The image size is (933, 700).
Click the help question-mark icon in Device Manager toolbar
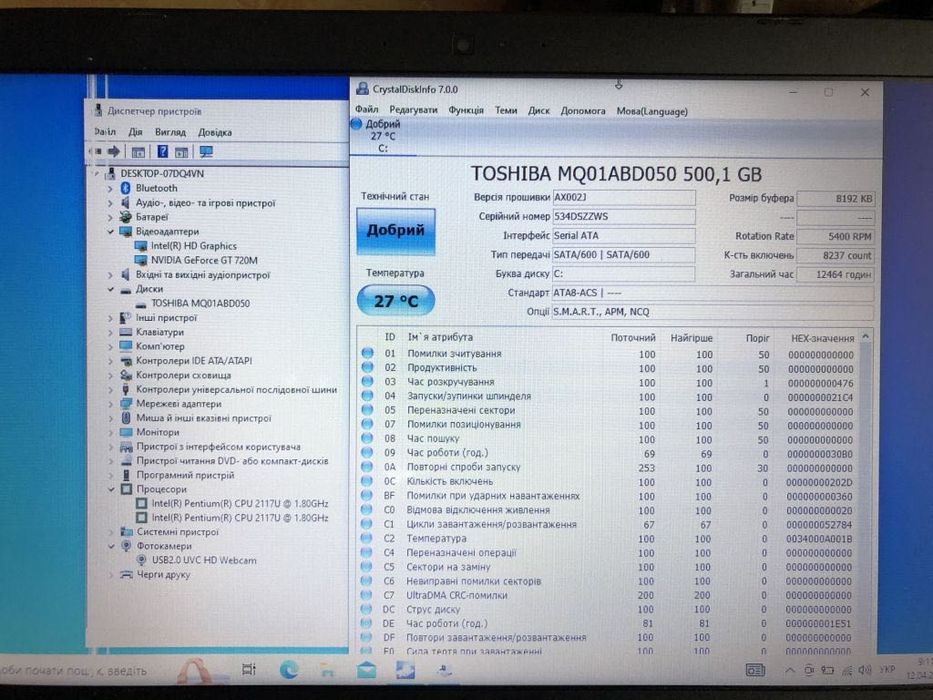(x=162, y=152)
